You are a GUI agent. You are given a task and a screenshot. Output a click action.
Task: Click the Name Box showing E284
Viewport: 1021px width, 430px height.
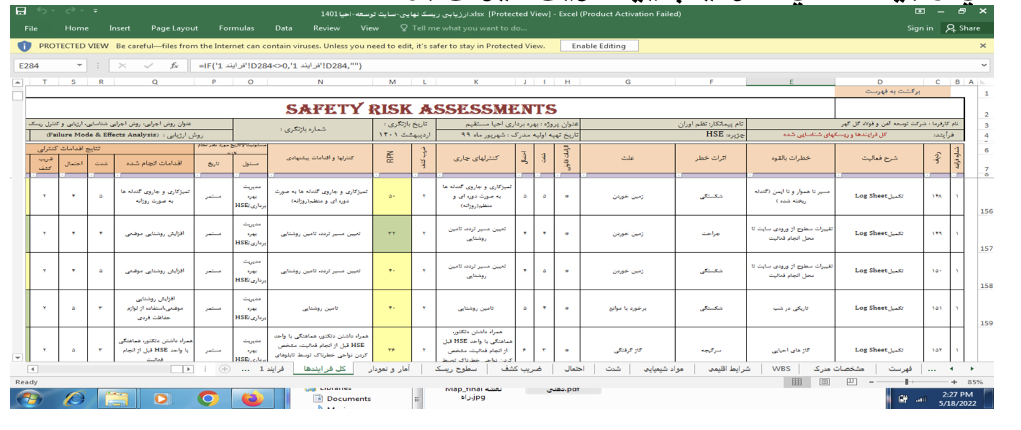44,66
